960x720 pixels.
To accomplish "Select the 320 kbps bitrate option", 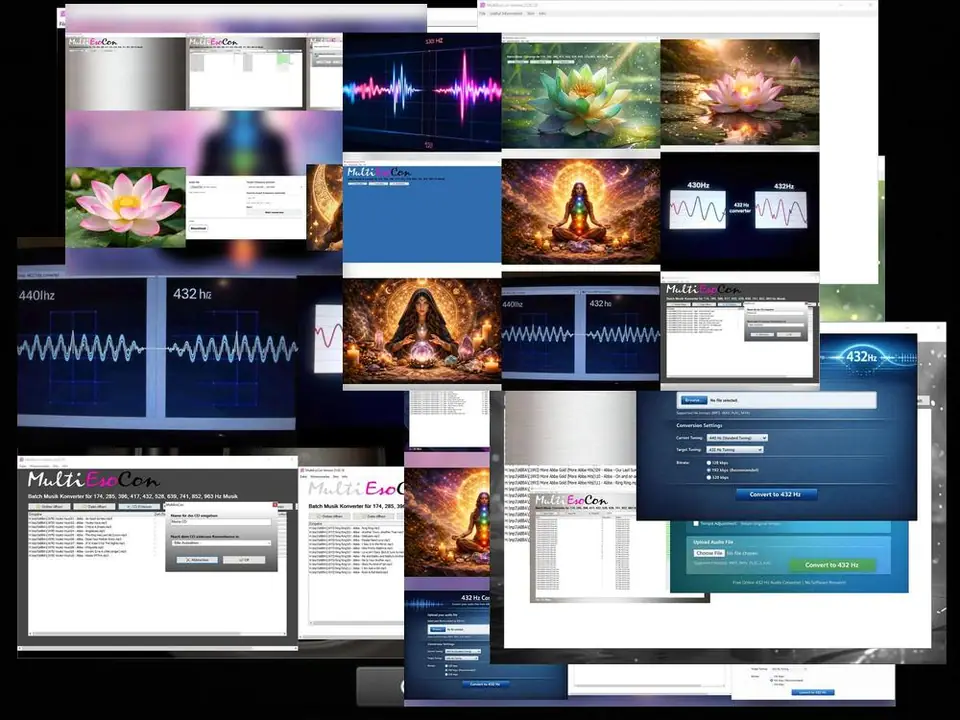I will point(709,478).
